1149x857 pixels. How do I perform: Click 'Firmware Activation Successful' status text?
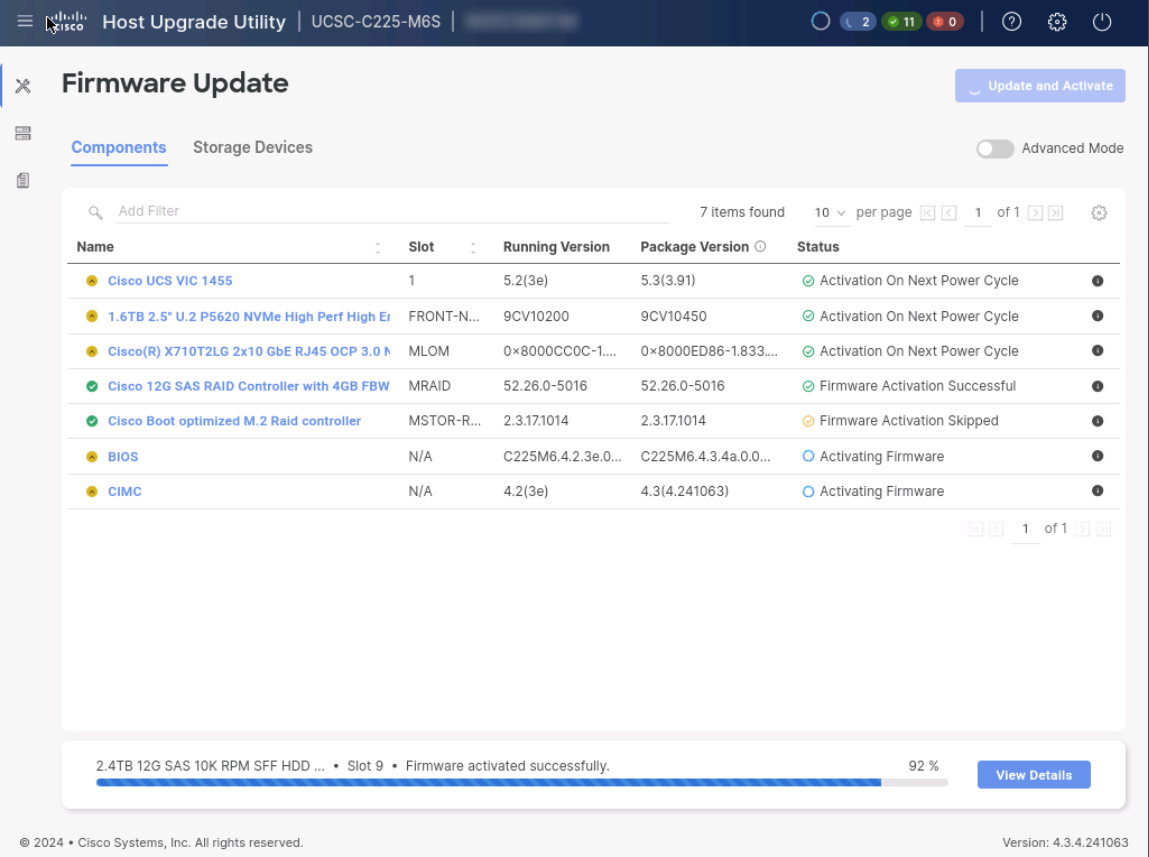pos(917,386)
